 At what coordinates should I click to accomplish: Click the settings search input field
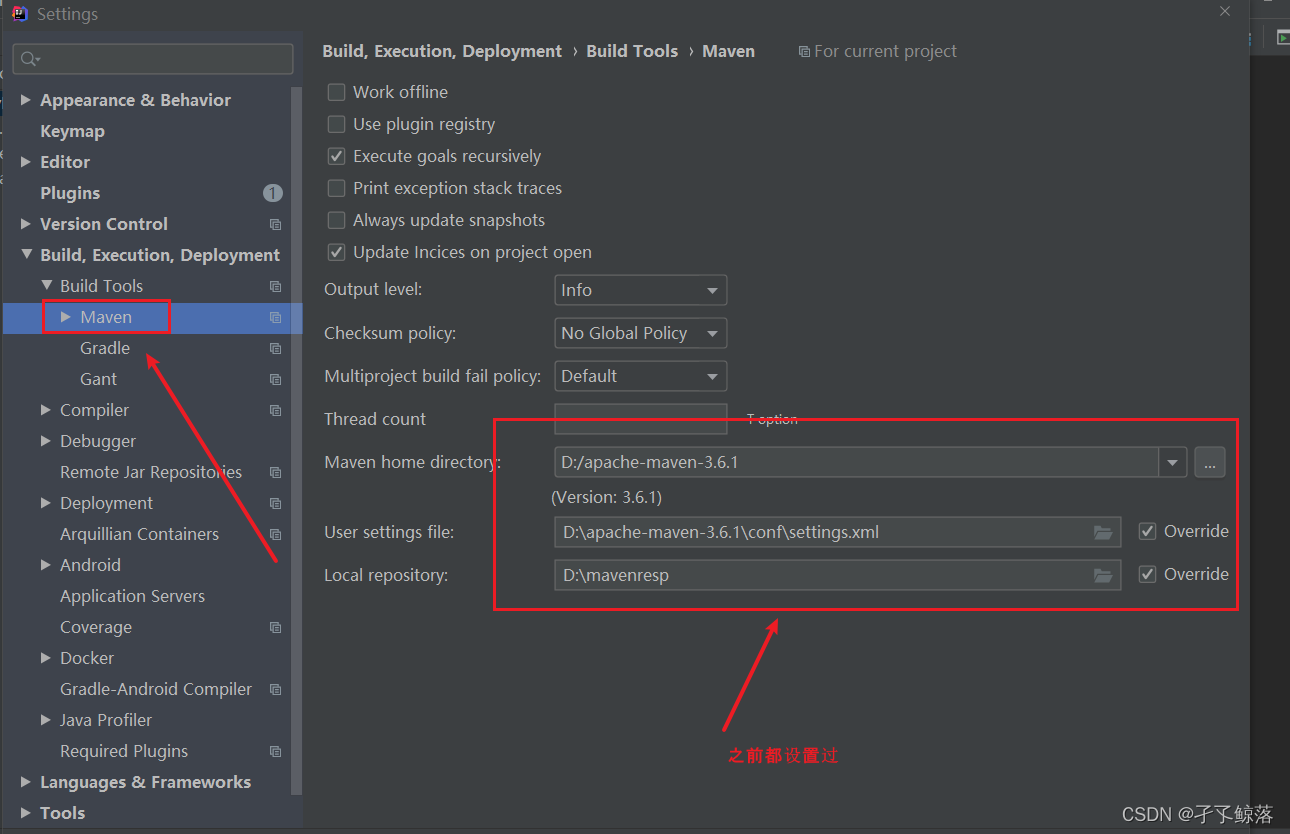tap(153, 59)
